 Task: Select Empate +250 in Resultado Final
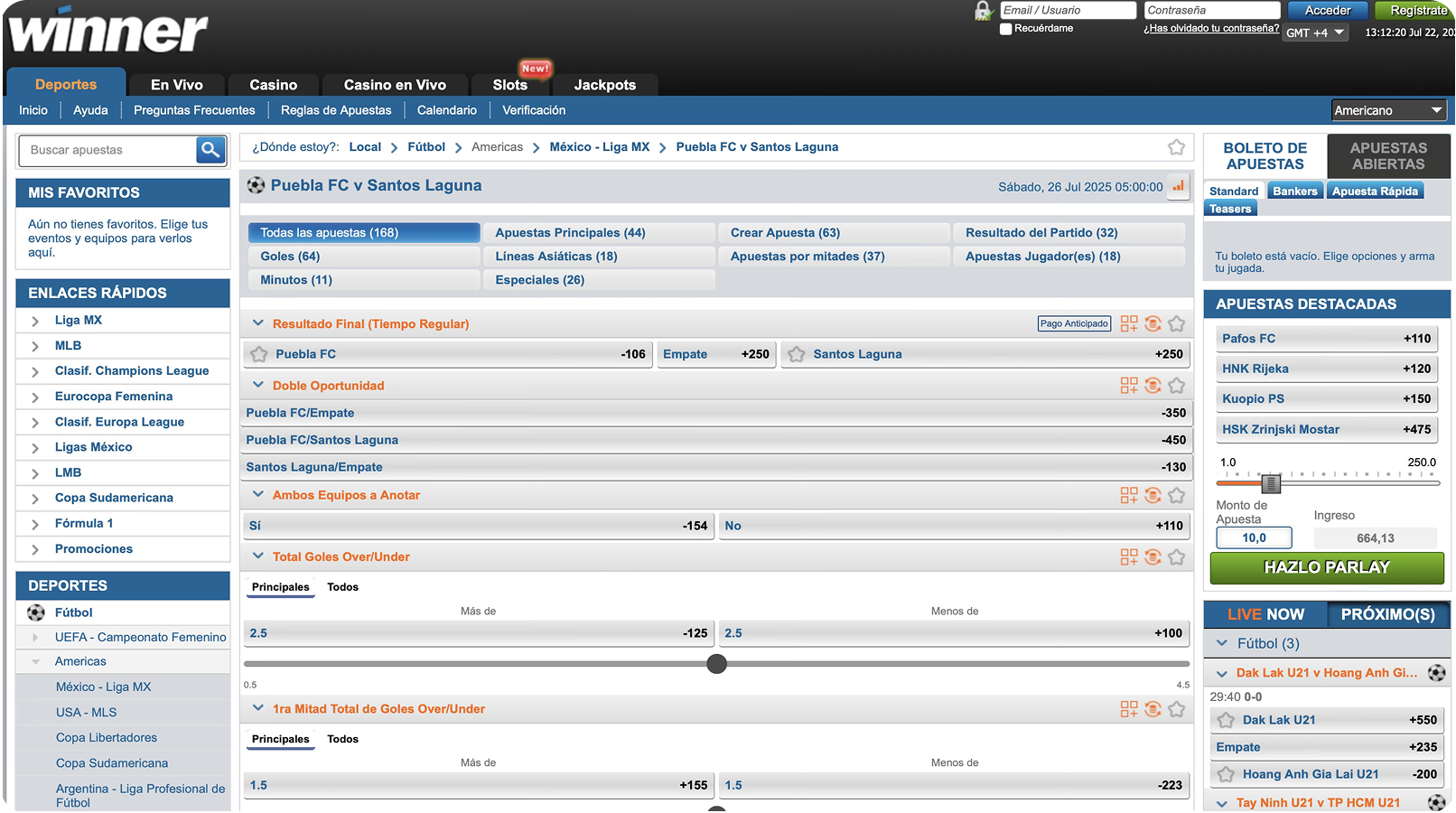pos(715,354)
